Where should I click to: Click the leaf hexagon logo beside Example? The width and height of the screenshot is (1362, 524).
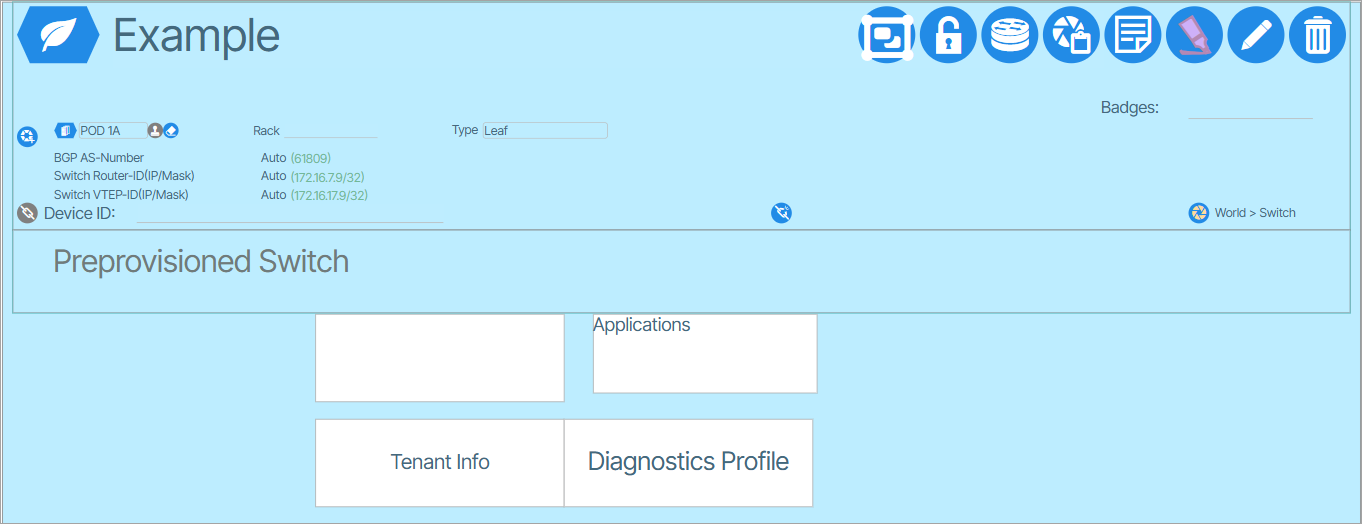[x=58, y=35]
